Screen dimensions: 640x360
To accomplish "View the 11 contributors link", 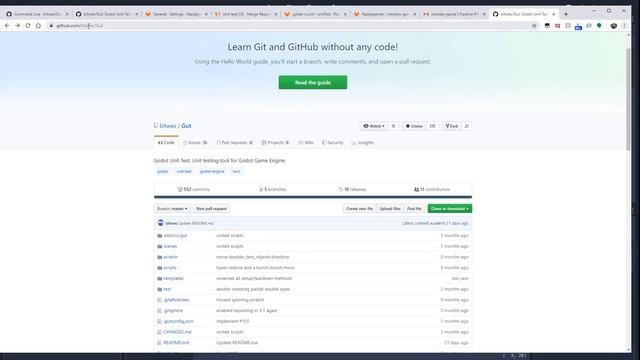I will [x=432, y=189].
